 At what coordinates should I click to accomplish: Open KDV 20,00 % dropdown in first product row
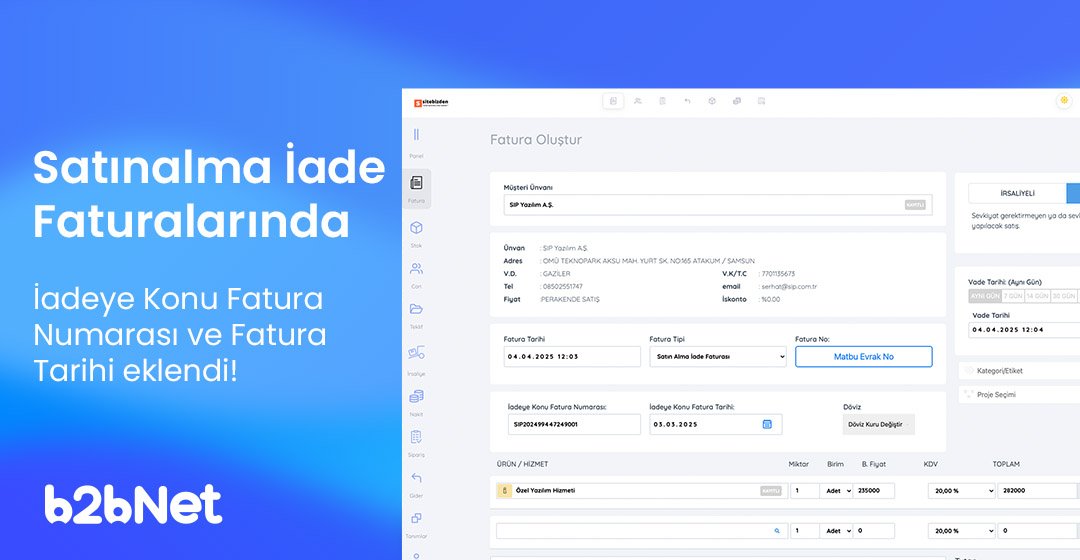[962, 490]
